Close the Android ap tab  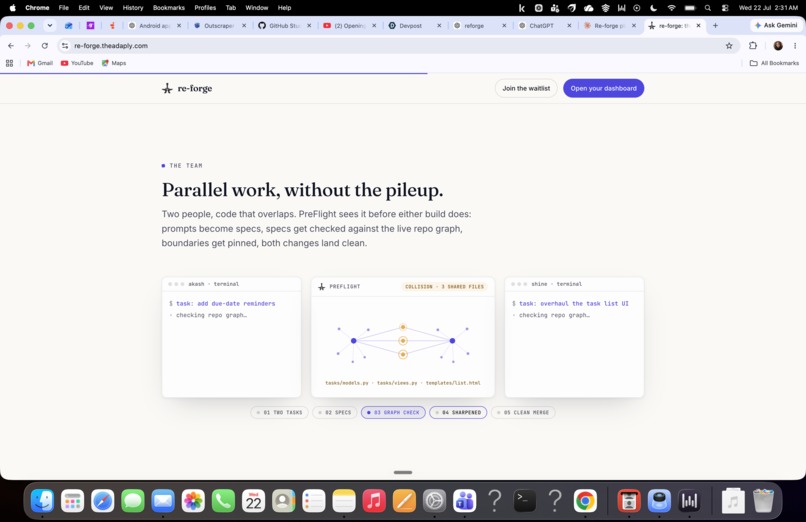pyautogui.click(x=179, y=25)
